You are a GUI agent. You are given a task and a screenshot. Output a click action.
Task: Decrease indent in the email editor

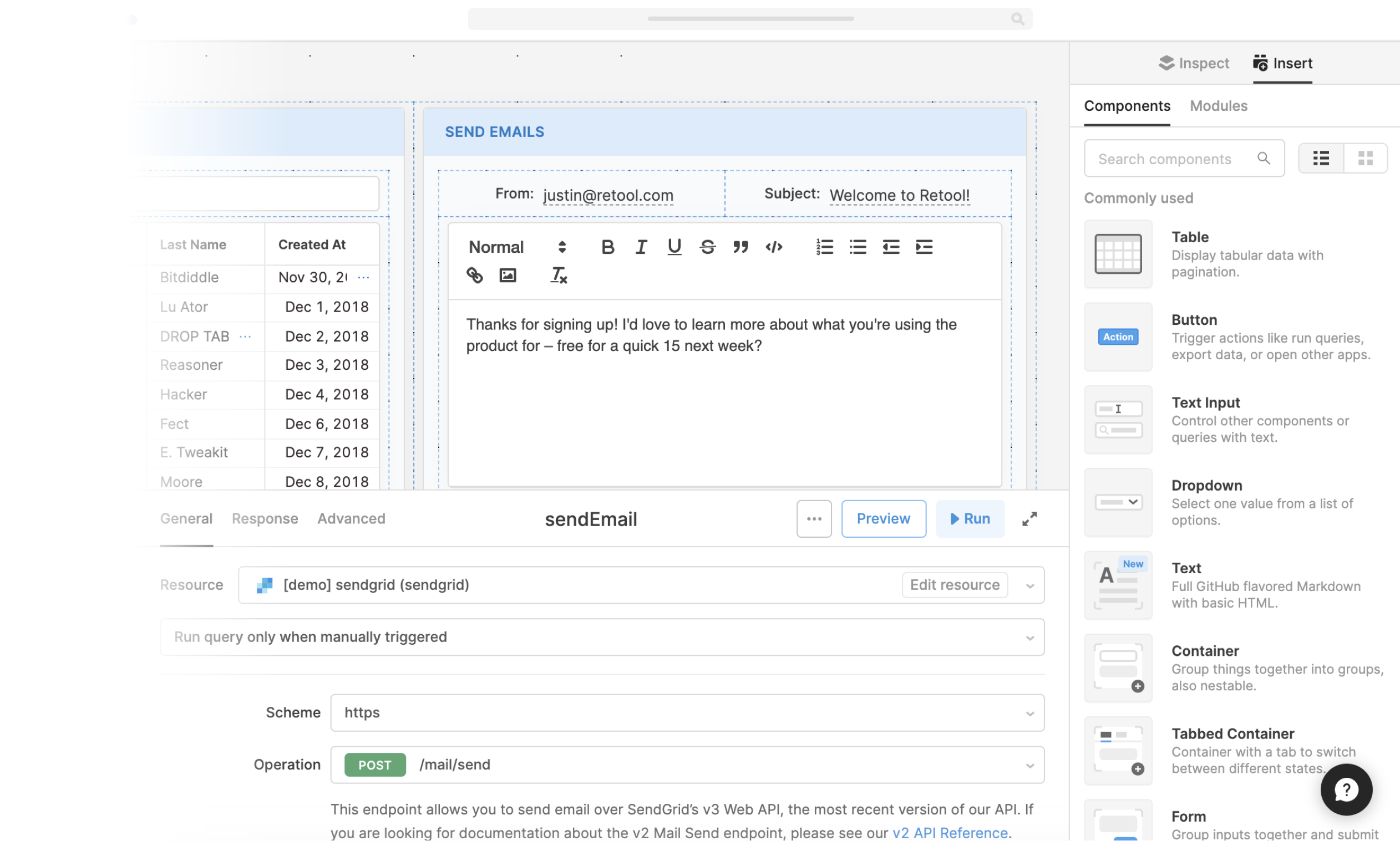891,247
